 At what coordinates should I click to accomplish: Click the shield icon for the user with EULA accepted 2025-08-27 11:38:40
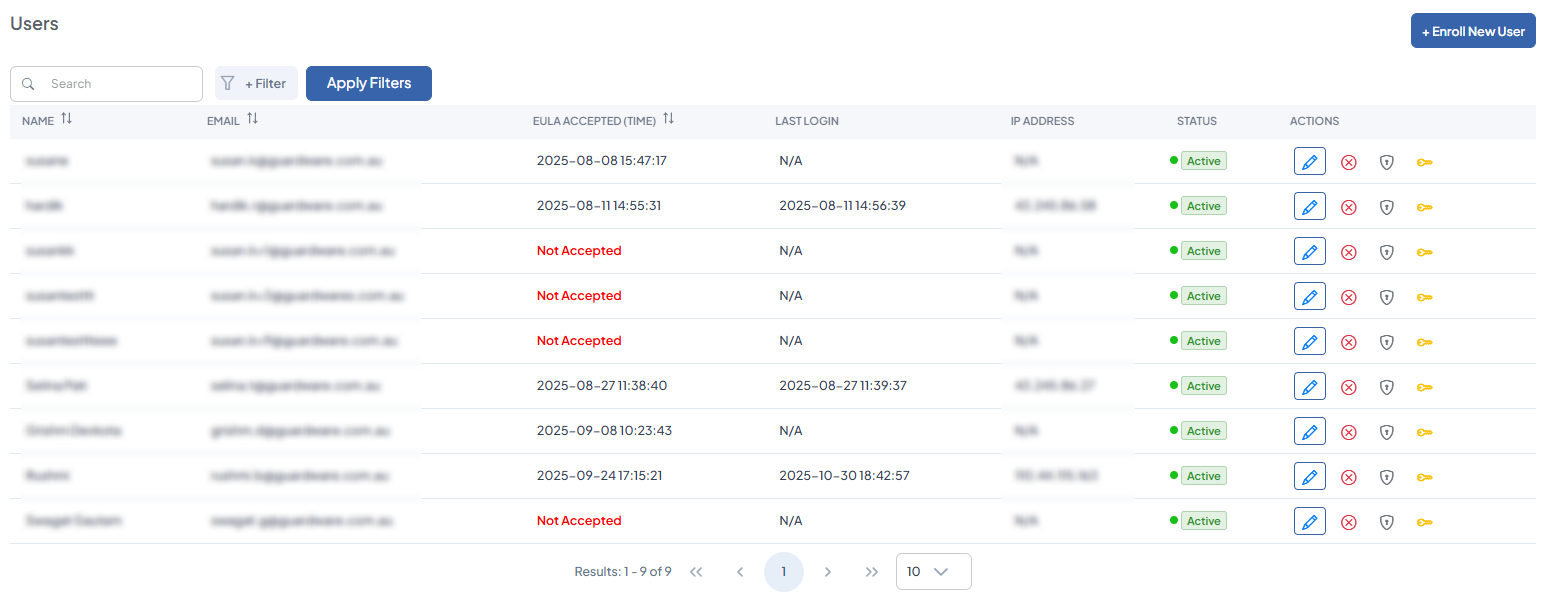pos(1386,387)
